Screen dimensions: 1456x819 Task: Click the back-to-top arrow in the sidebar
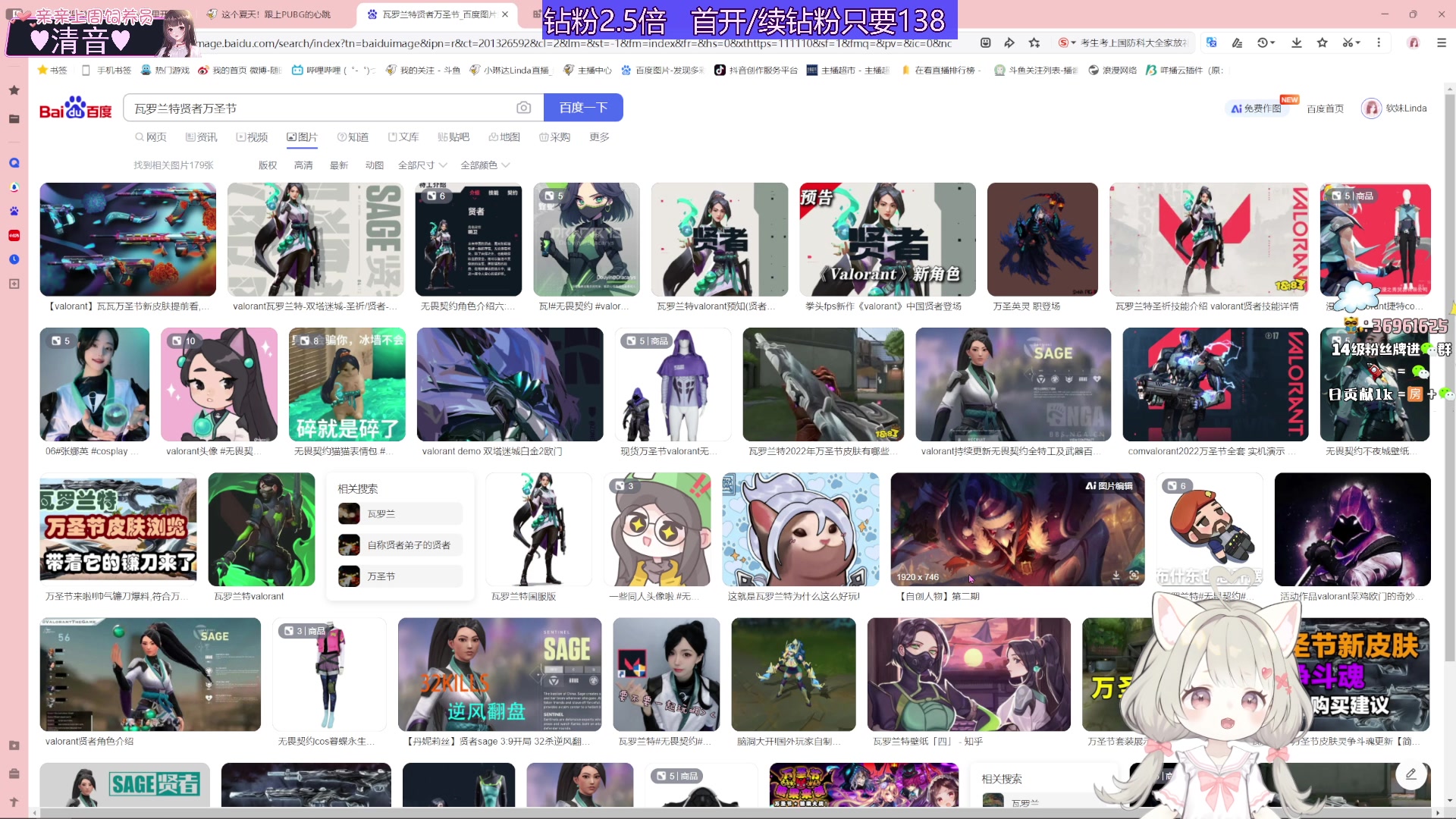(x=14, y=802)
